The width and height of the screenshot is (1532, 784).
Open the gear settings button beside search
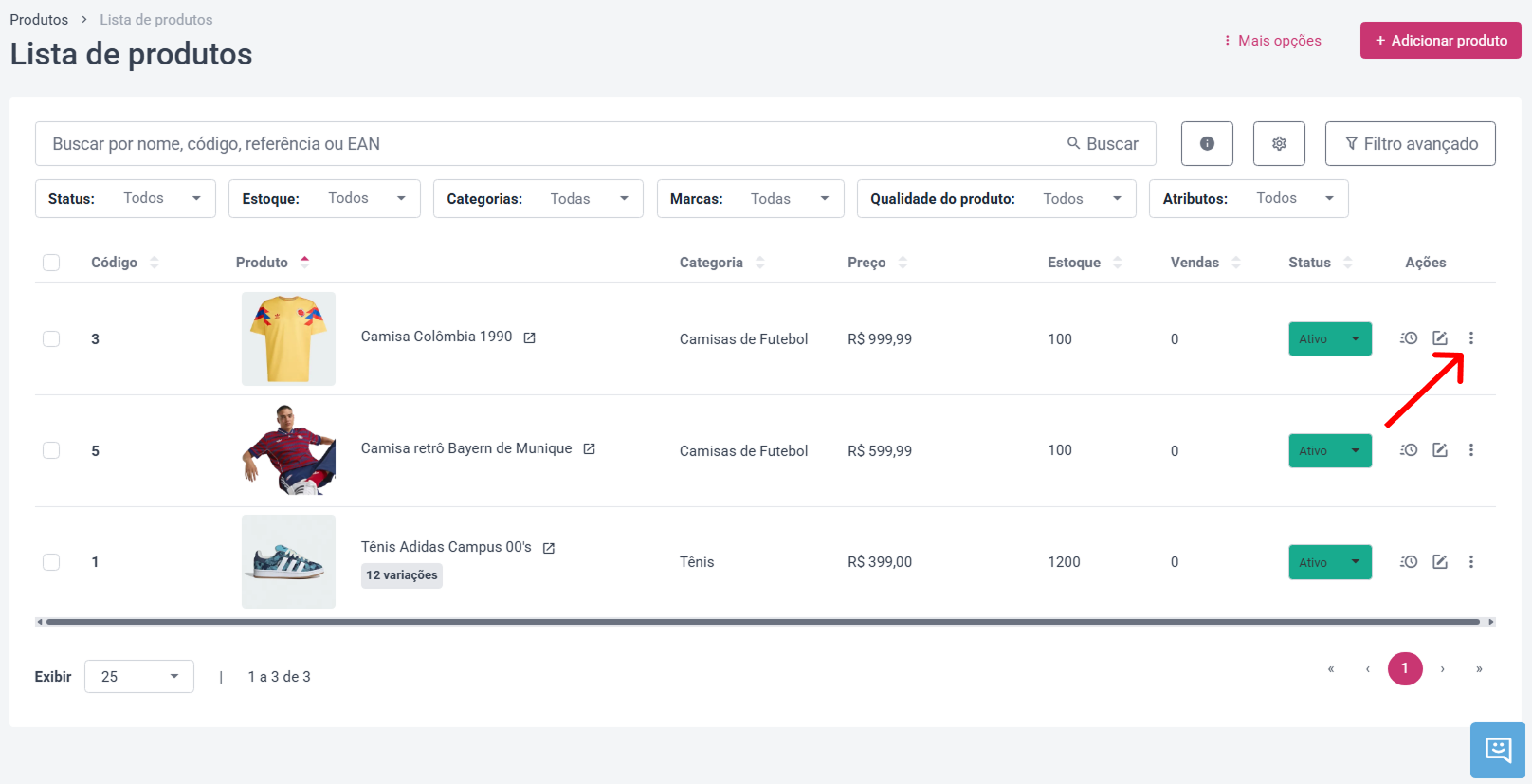coord(1279,143)
